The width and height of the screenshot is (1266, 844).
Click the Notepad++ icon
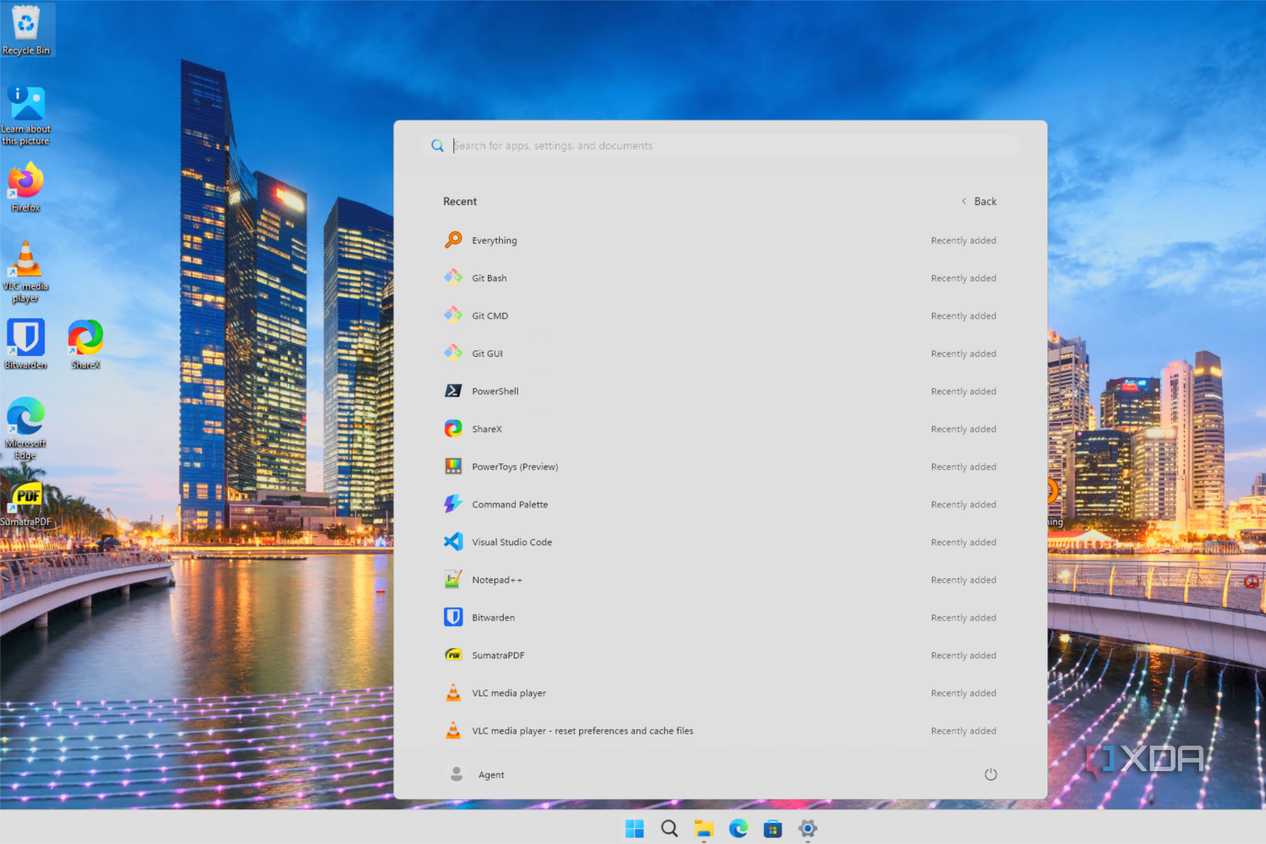[x=453, y=580]
